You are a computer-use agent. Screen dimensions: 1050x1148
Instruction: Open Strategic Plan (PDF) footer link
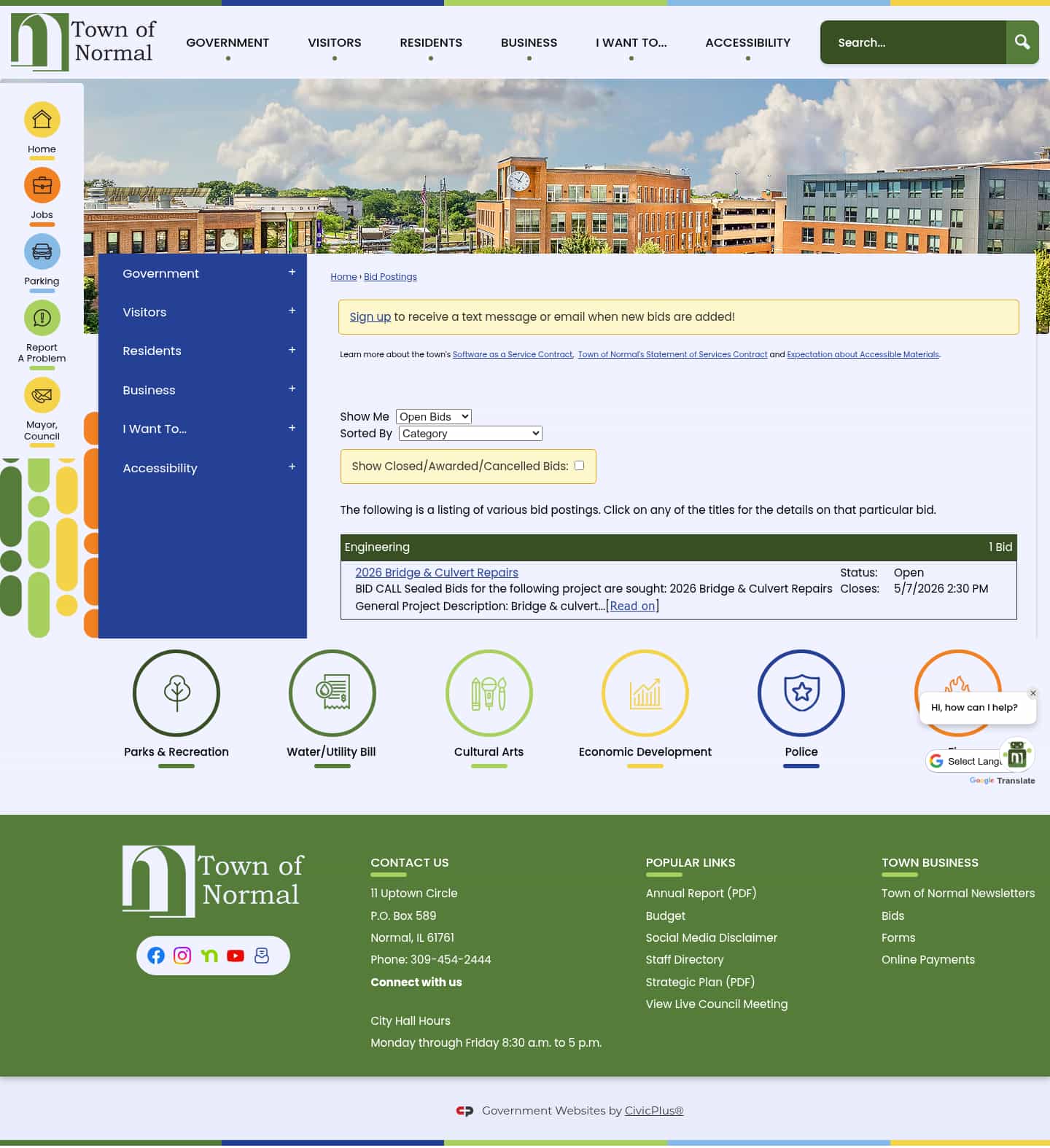pos(700,983)
